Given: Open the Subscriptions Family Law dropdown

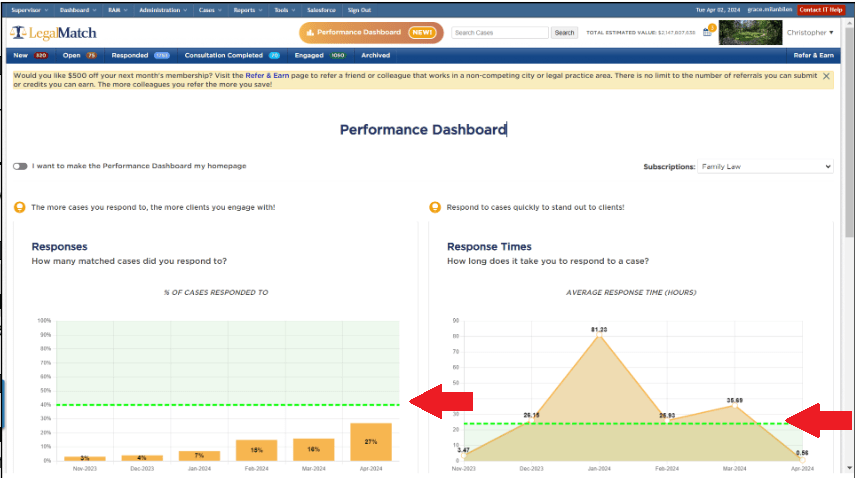Looking at the screenshot, I should pos(765,166).
